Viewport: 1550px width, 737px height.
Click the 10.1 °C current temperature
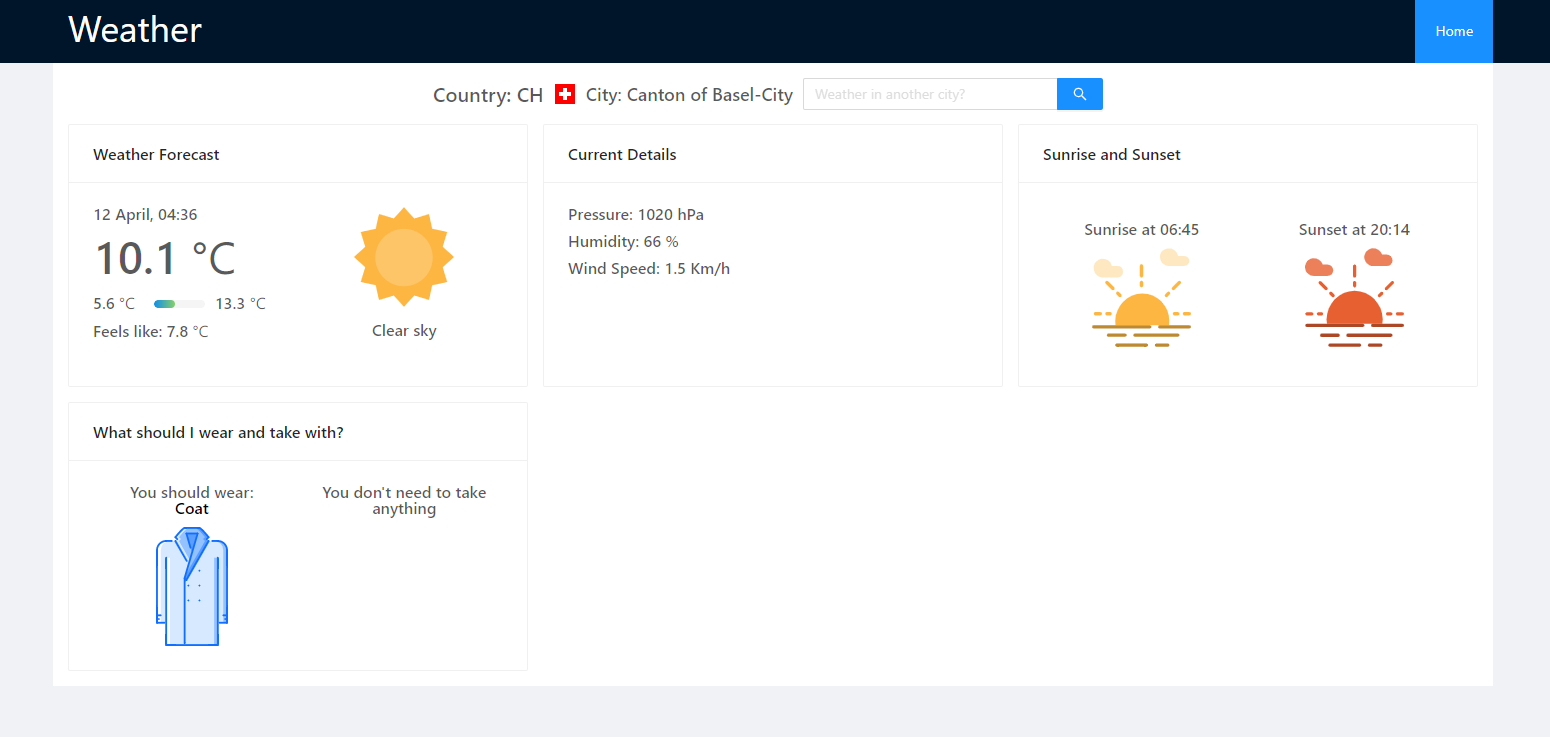165,258
